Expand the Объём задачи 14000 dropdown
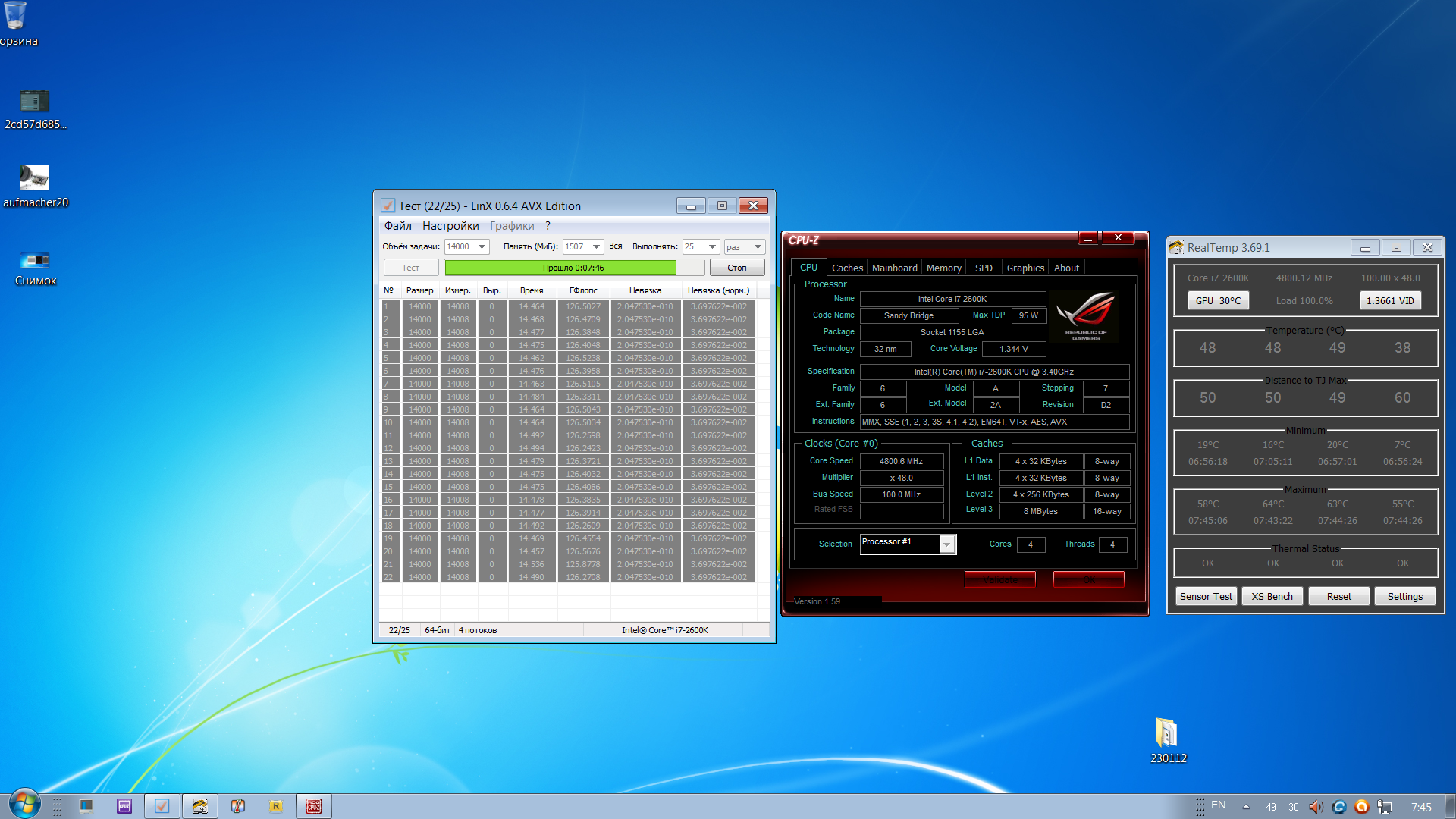Viewport: 1456px width, 819px height. point(482,247)
